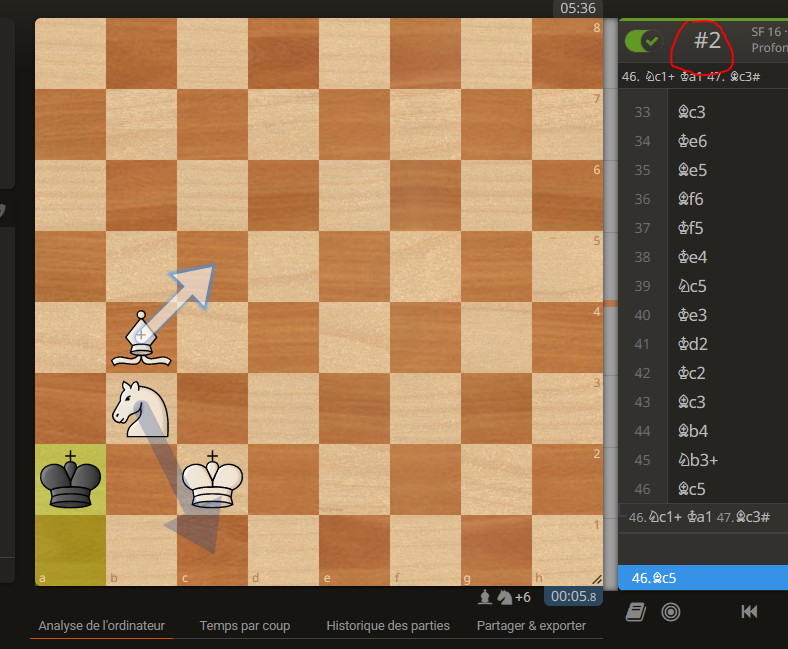Viewport: 788px width, 649px height.
Task: Go to move 39 Nc5 in move list
Action: pyautogui.click(x=692, y=286)
